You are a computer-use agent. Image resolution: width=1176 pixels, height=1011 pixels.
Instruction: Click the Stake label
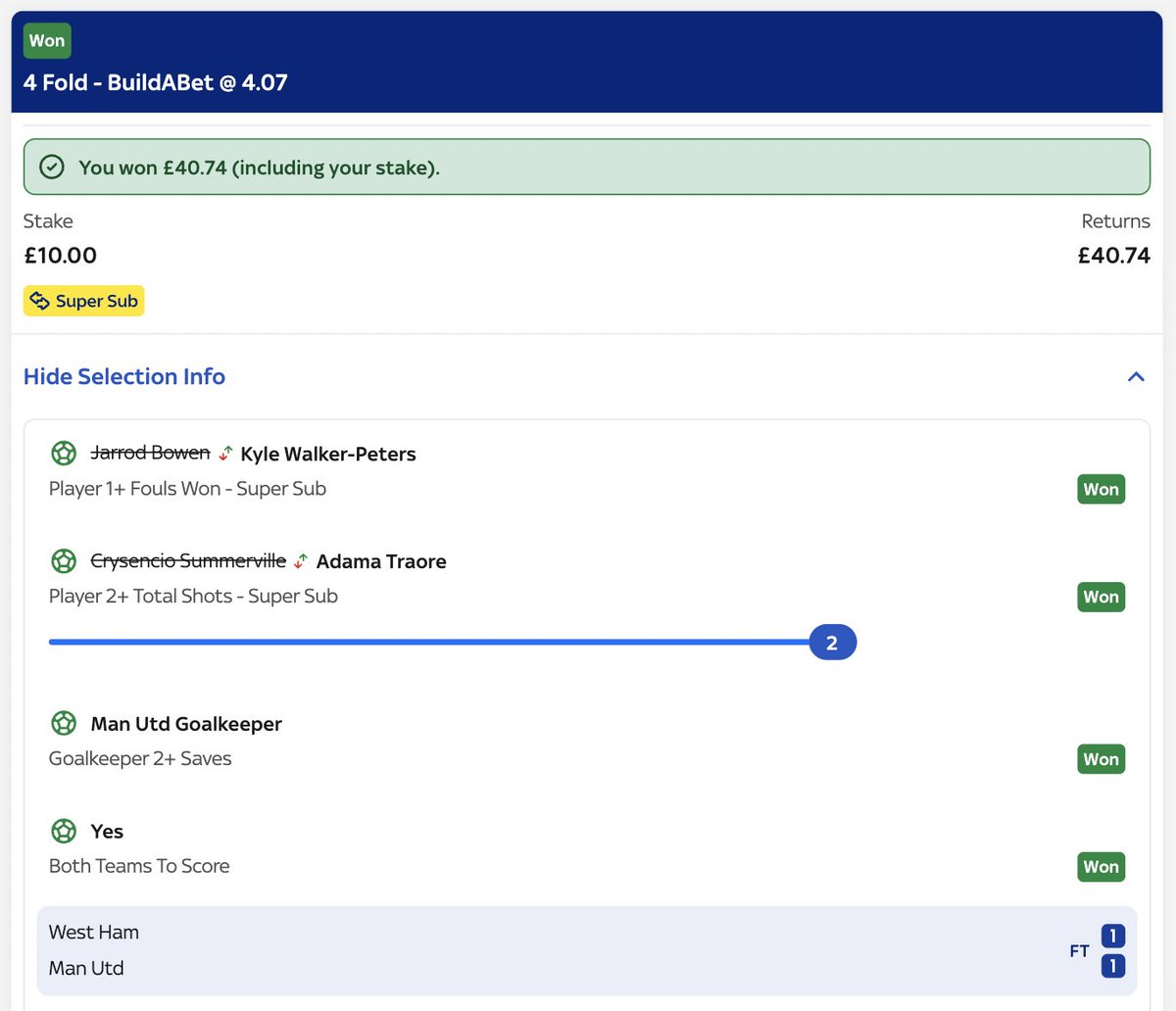click(x=48, y=221)
